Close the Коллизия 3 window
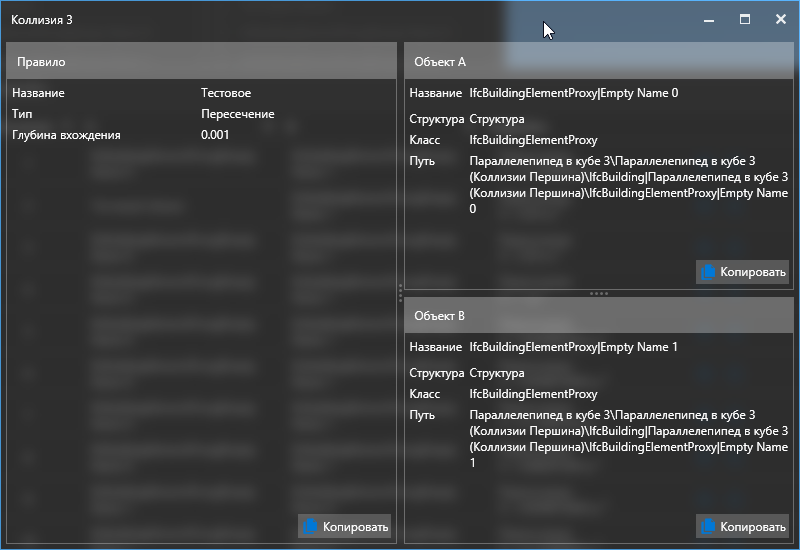 coord(781,19)
